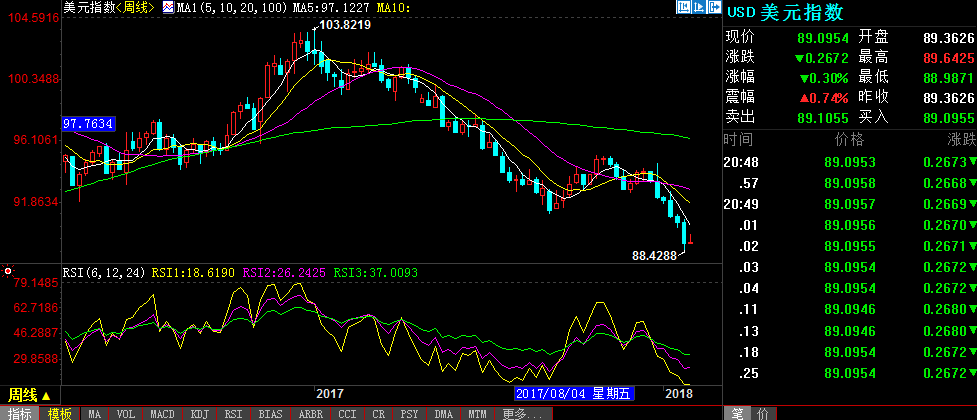Click the second chart tool icon at top right
This screenshot has height=420, width=977.
[697, 7]
